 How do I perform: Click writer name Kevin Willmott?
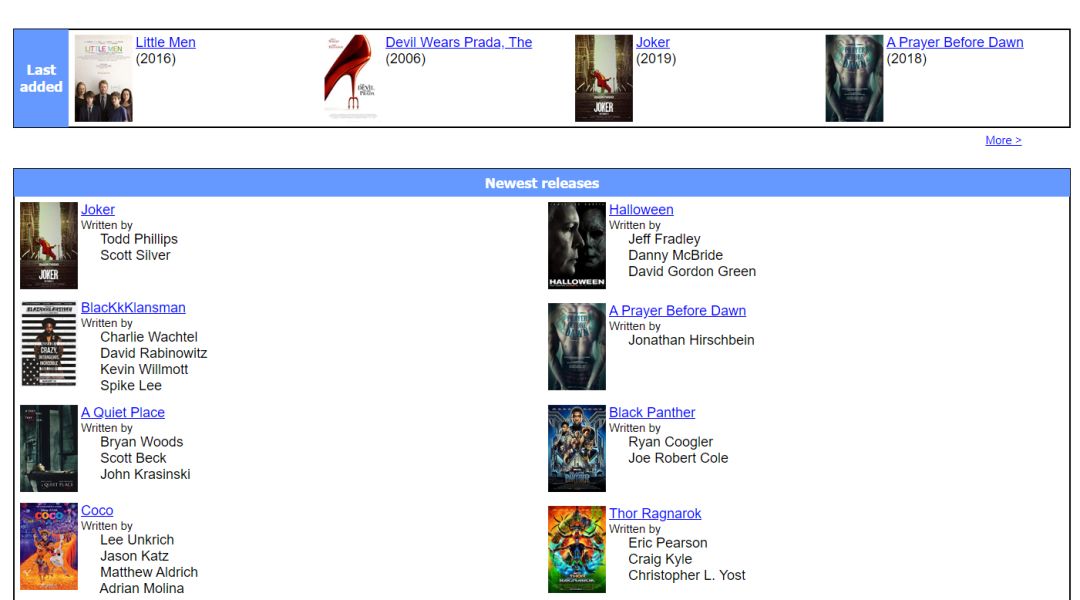click(x=144, y=369)
